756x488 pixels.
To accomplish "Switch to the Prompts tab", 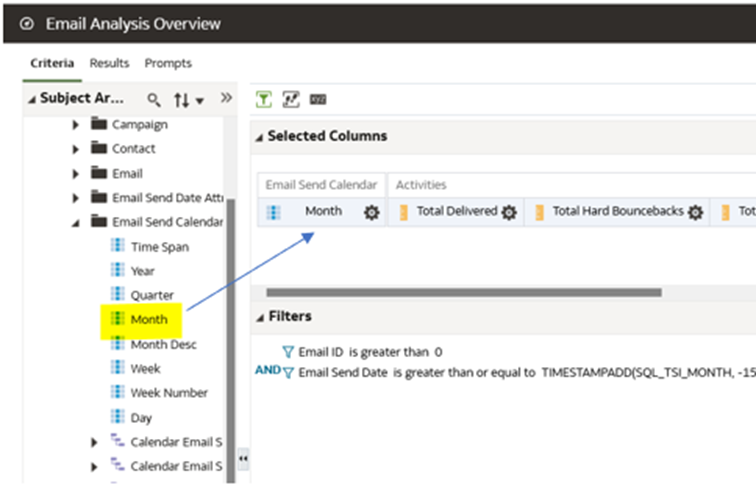I will pyautogui.click(x=168, y=63).
